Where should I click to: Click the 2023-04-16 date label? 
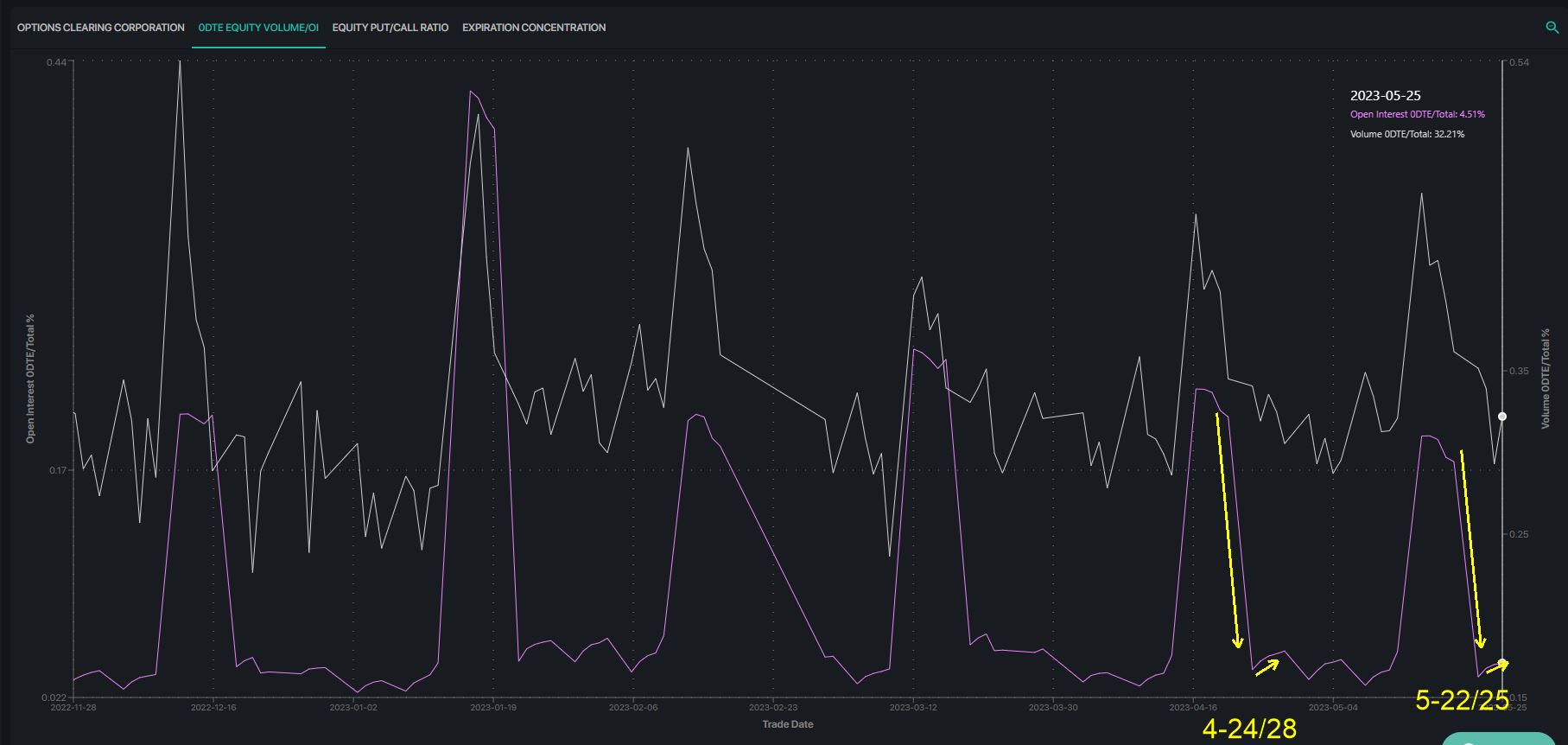tap(1193, 707)
